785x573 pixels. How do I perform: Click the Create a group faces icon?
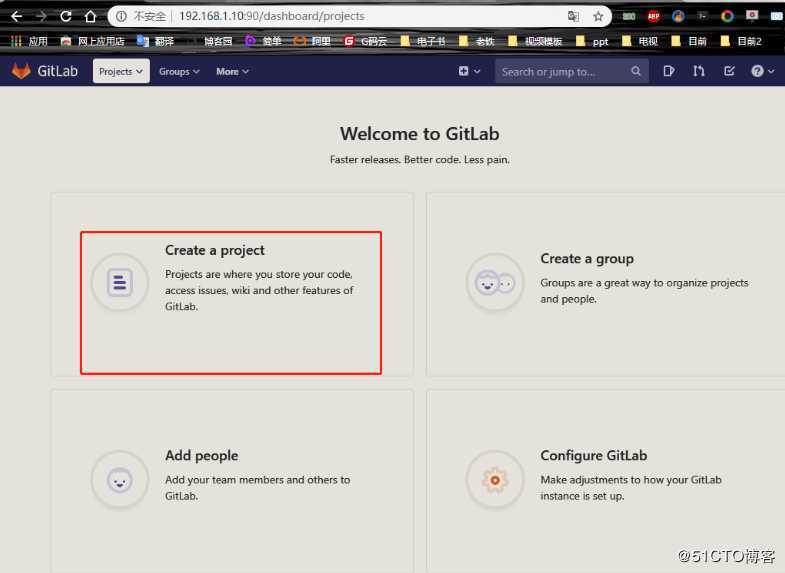coord(495,283)
